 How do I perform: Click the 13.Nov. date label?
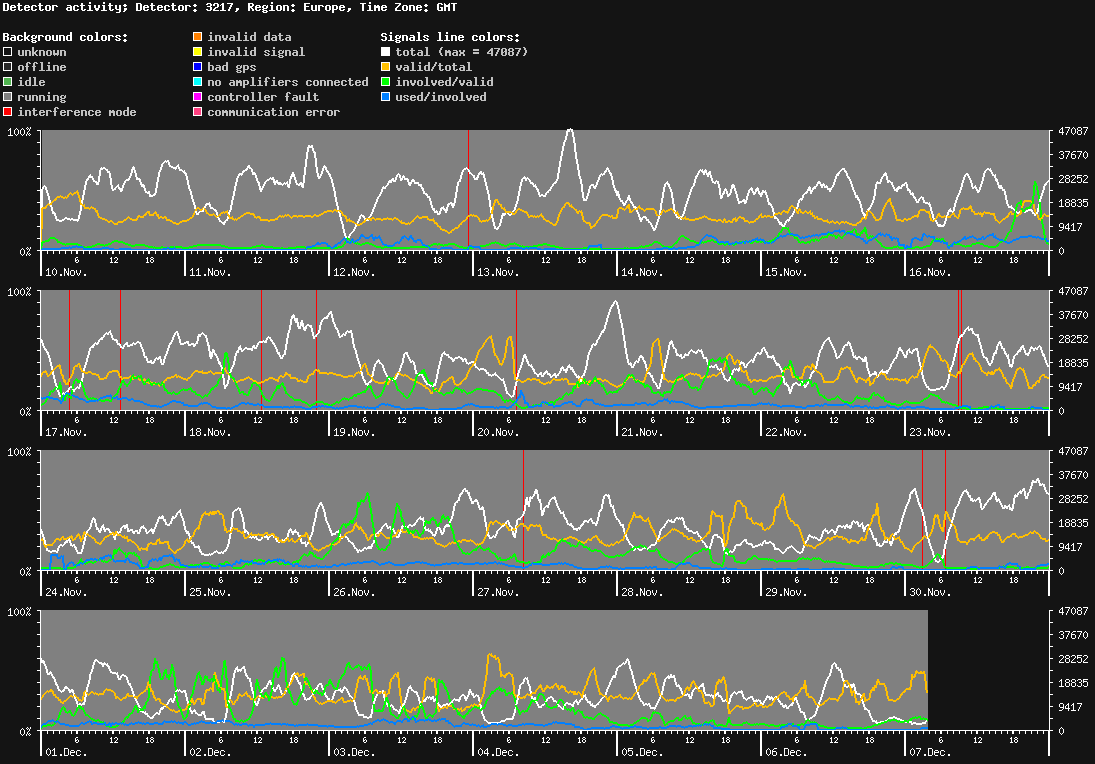(497, 272)
